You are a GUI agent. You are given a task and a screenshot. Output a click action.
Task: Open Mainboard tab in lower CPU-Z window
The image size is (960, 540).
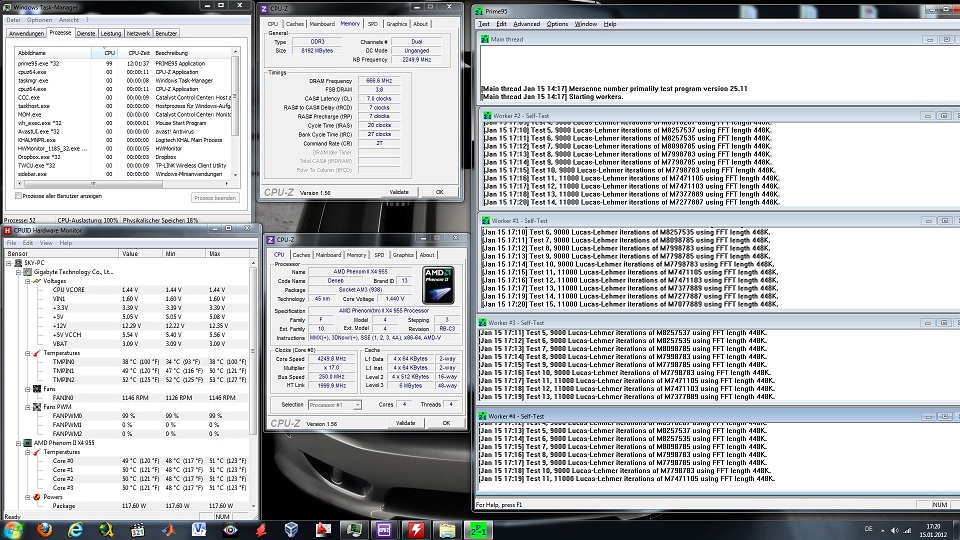328,255
